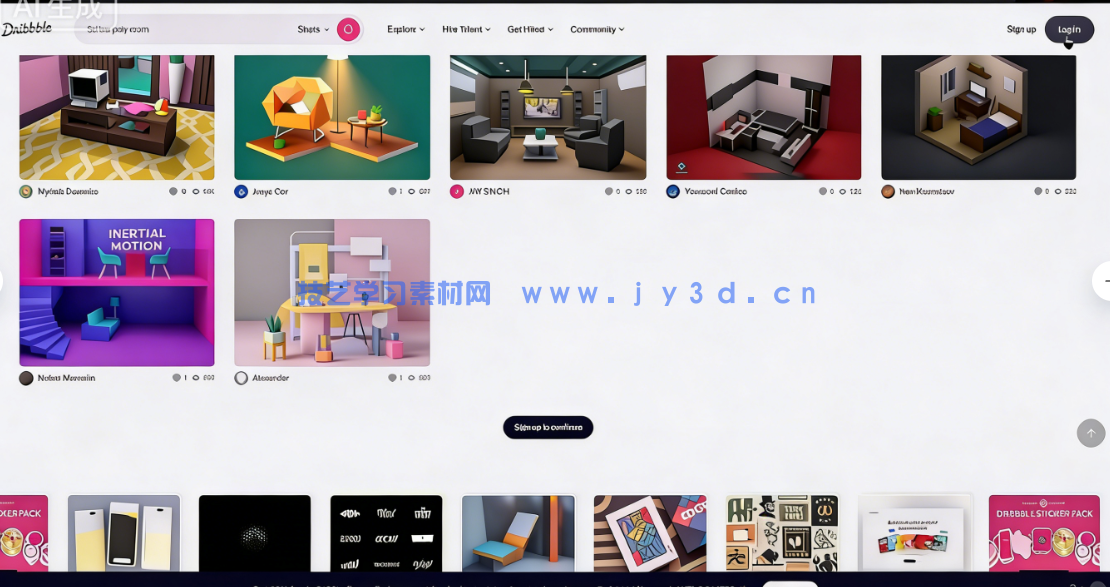Click the Log in button

pos(1069,29)
